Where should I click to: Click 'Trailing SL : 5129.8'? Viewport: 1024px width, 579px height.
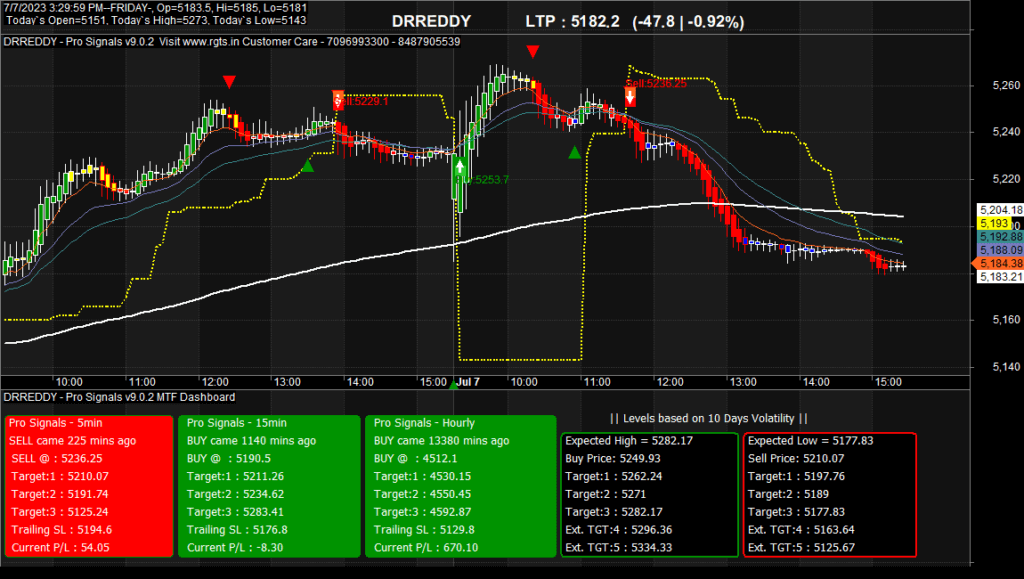click(x=424, y=529)
